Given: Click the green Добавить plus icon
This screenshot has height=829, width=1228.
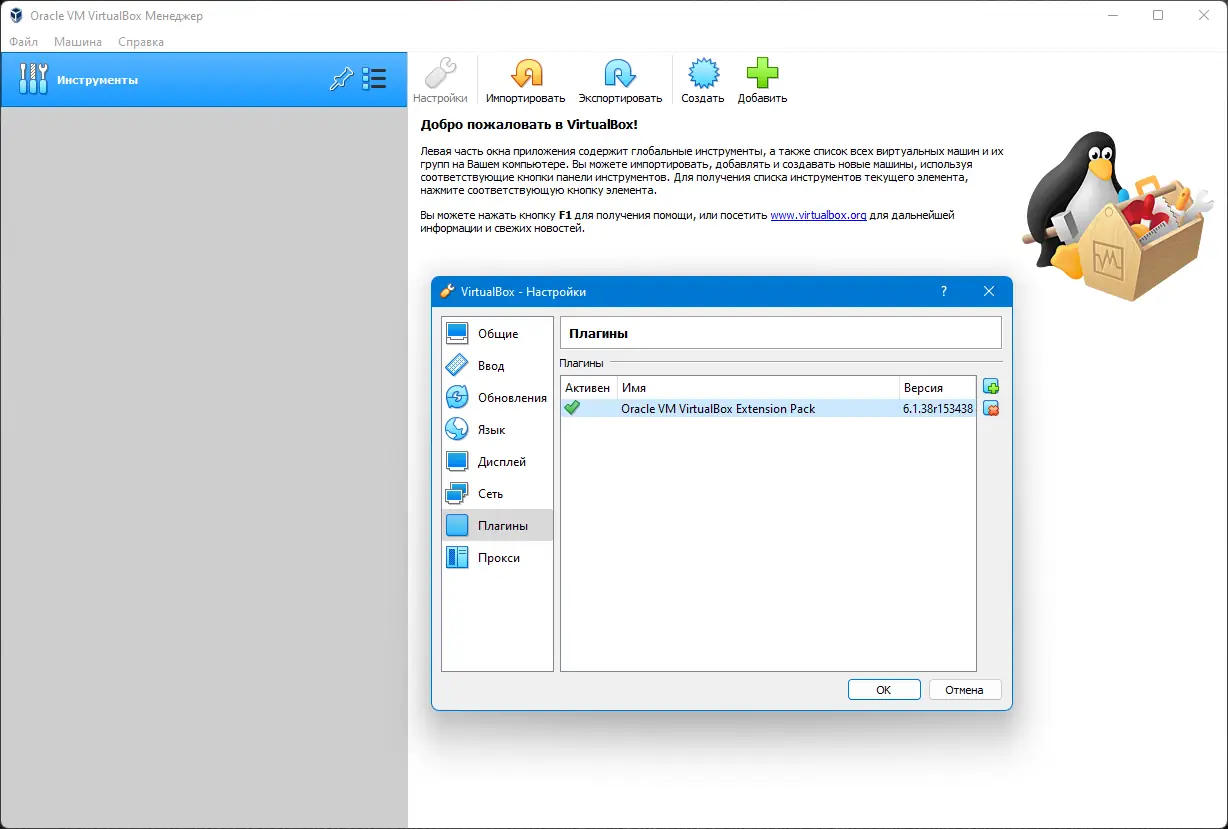Looking at the screenshot, I should (x=762, y=74).
